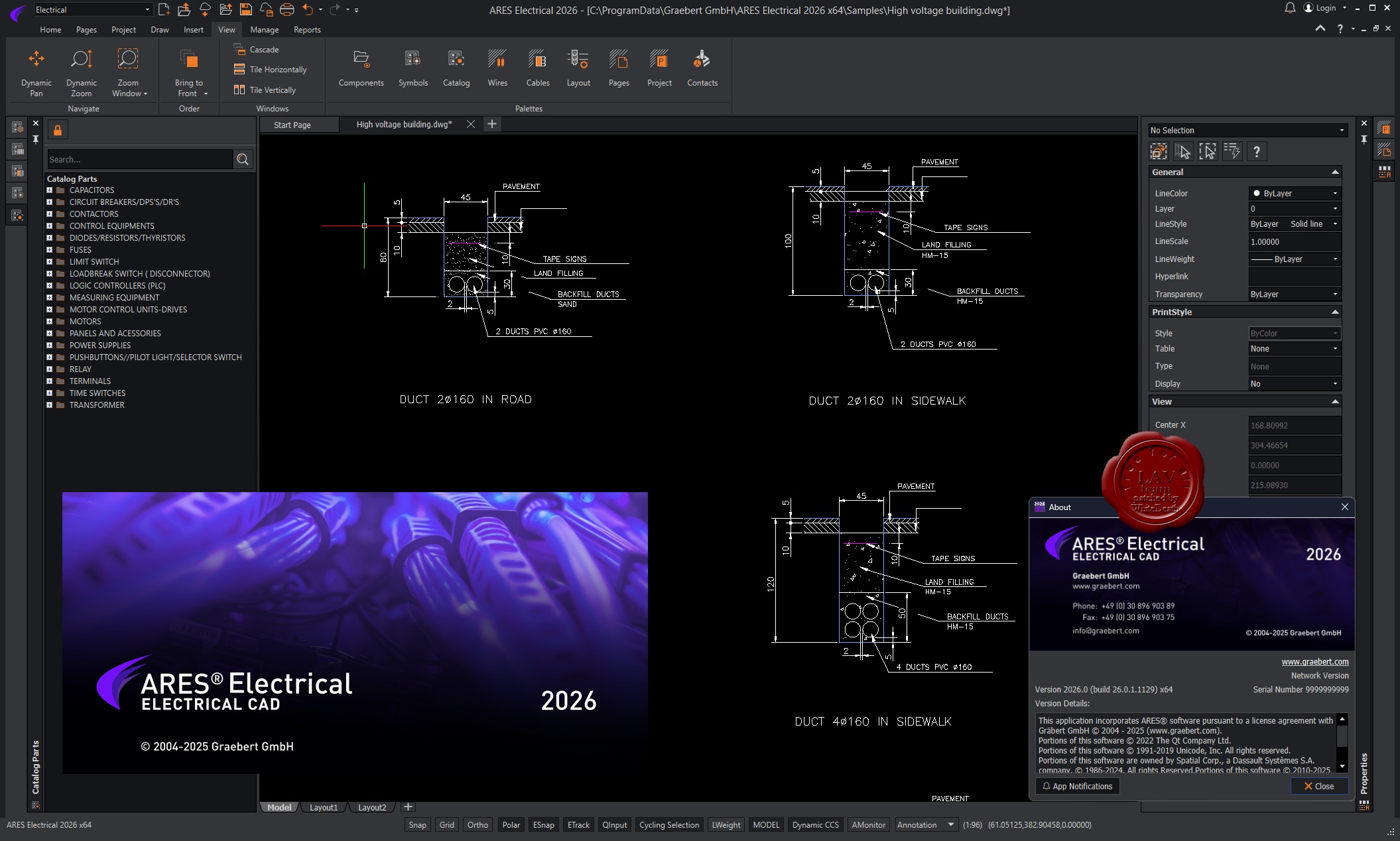Click the LineScale value field
Screen dimensions: 1400x841
[x=1295, y=241]
